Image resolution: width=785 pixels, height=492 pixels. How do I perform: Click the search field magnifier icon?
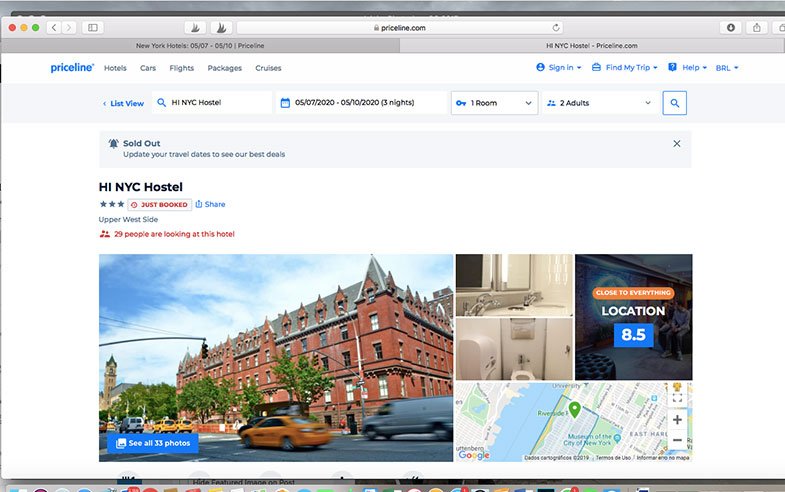tap(161, 103)
